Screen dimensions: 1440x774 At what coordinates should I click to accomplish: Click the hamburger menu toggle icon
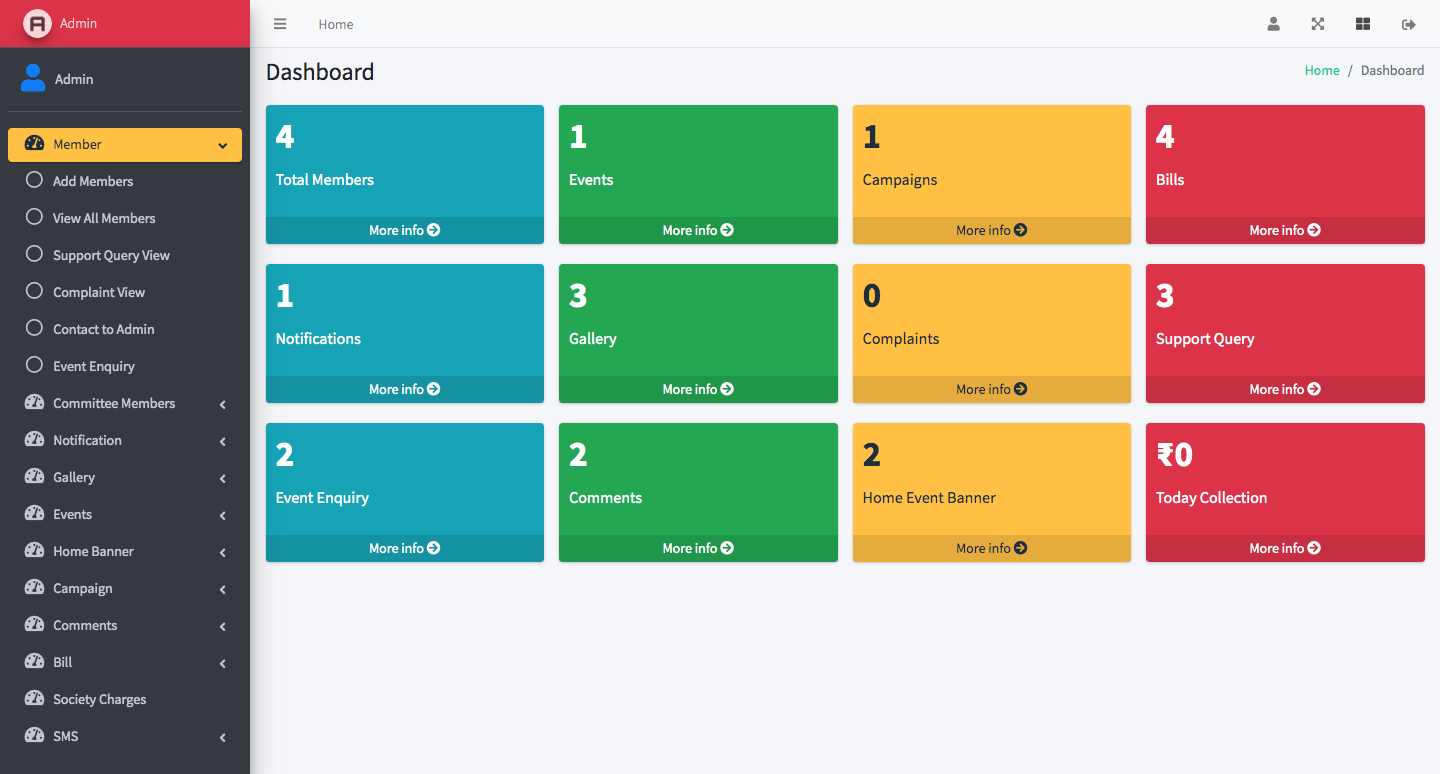tap(280, 24)
